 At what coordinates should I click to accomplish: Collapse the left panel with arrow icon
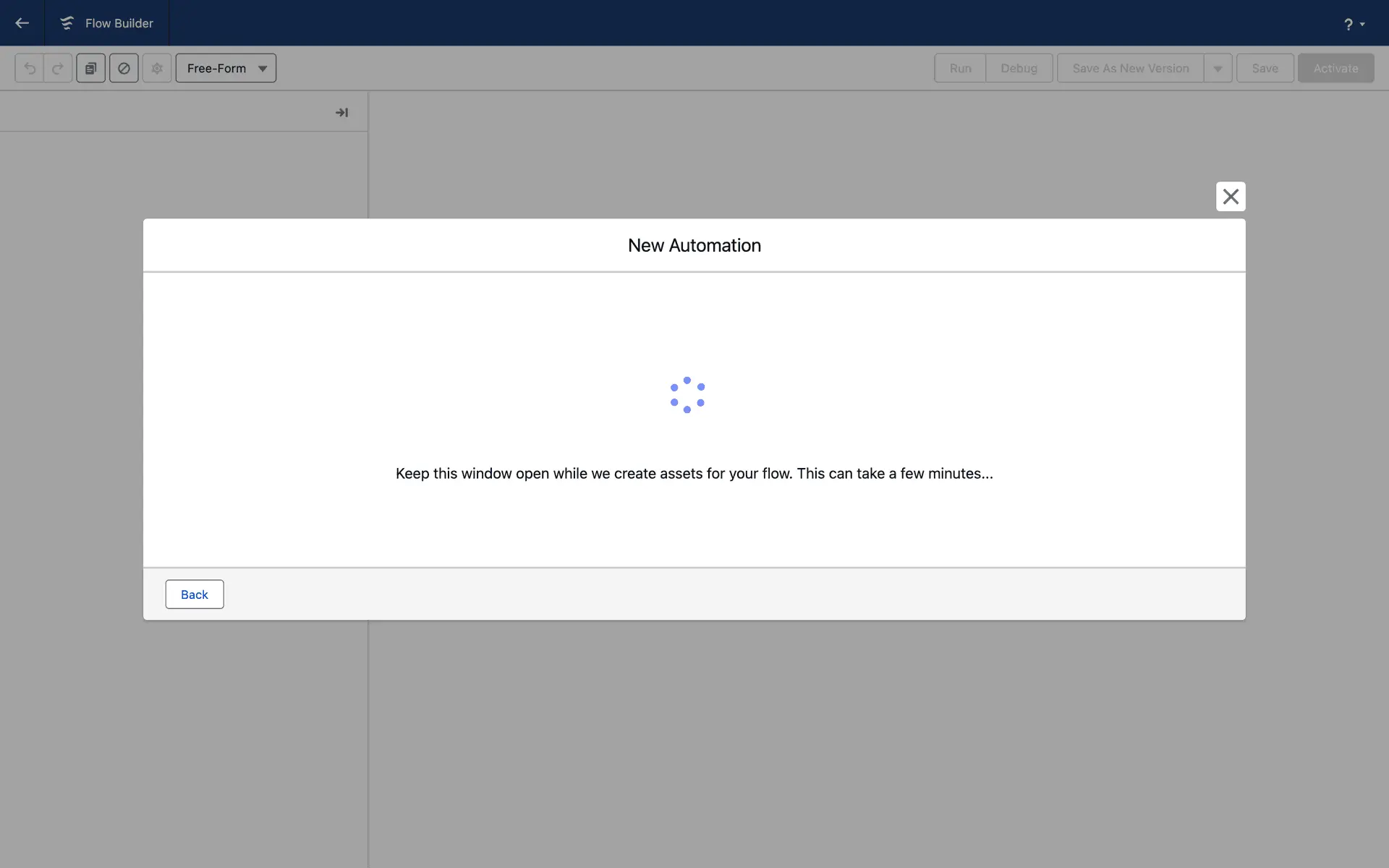point(341,113)
